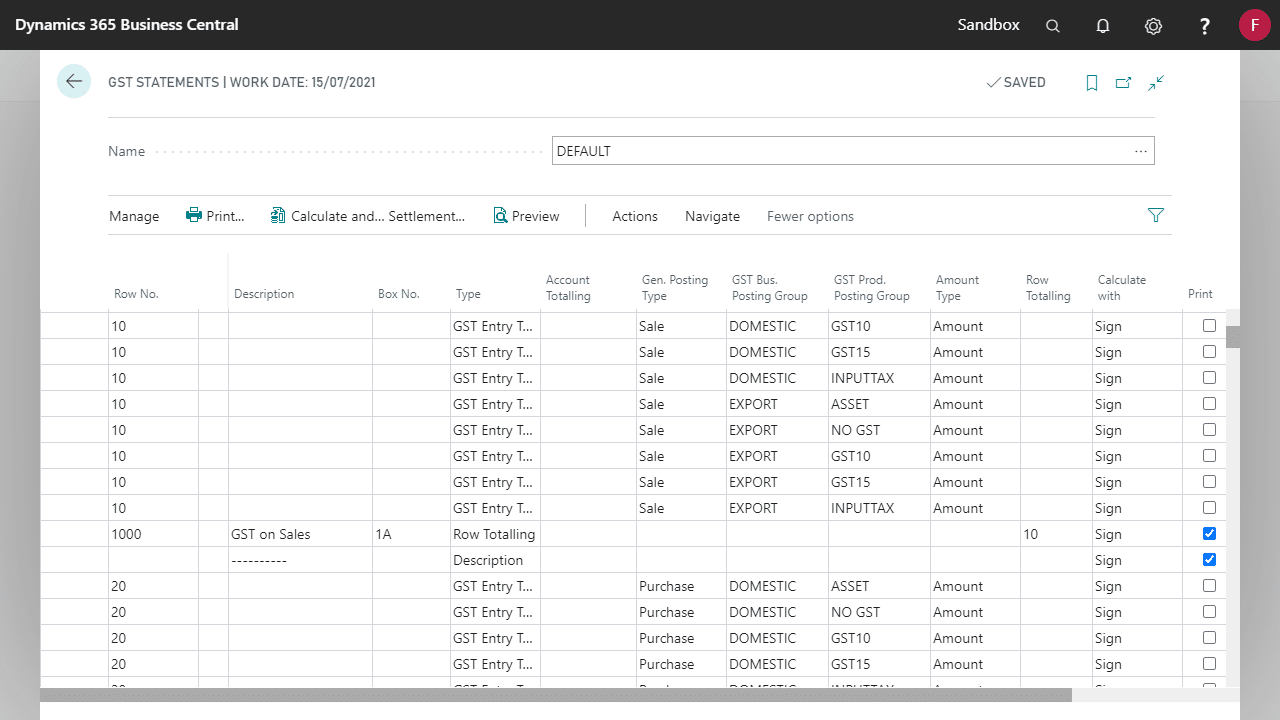Toggle Print checkbox for Sale DOMESTIC INPUTTAX row
Image resolution: width=1280 pixels, height=720 pixels.
point(1209,378)
